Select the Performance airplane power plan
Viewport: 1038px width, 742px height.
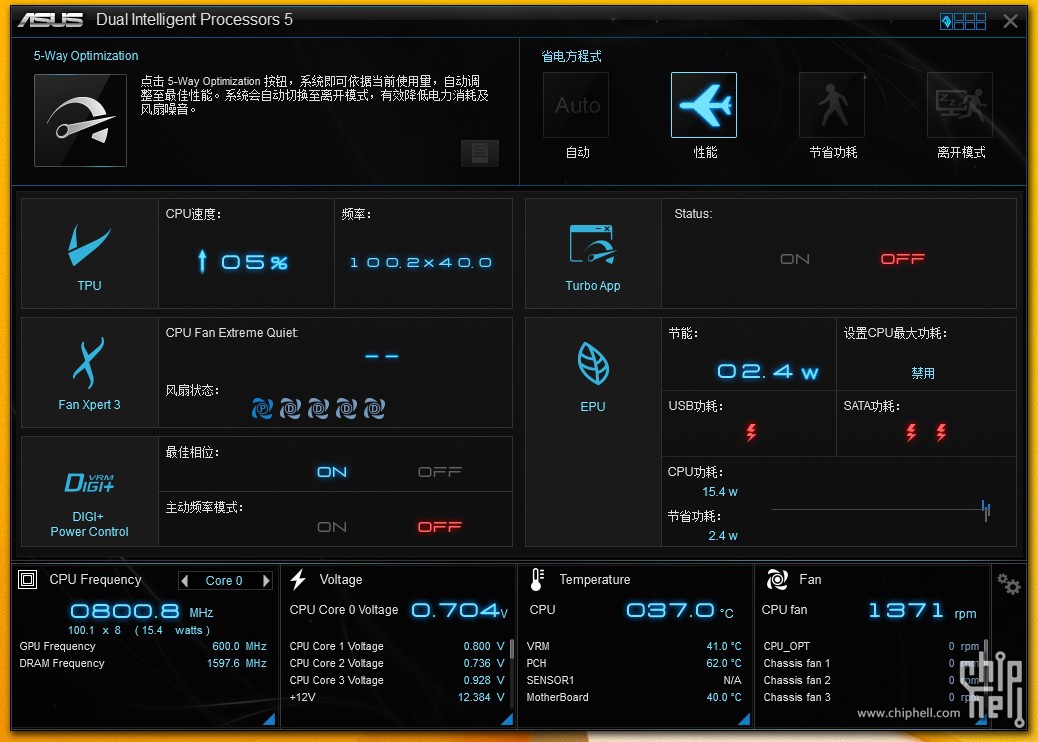pyautogui.click(x=704, y=105)
